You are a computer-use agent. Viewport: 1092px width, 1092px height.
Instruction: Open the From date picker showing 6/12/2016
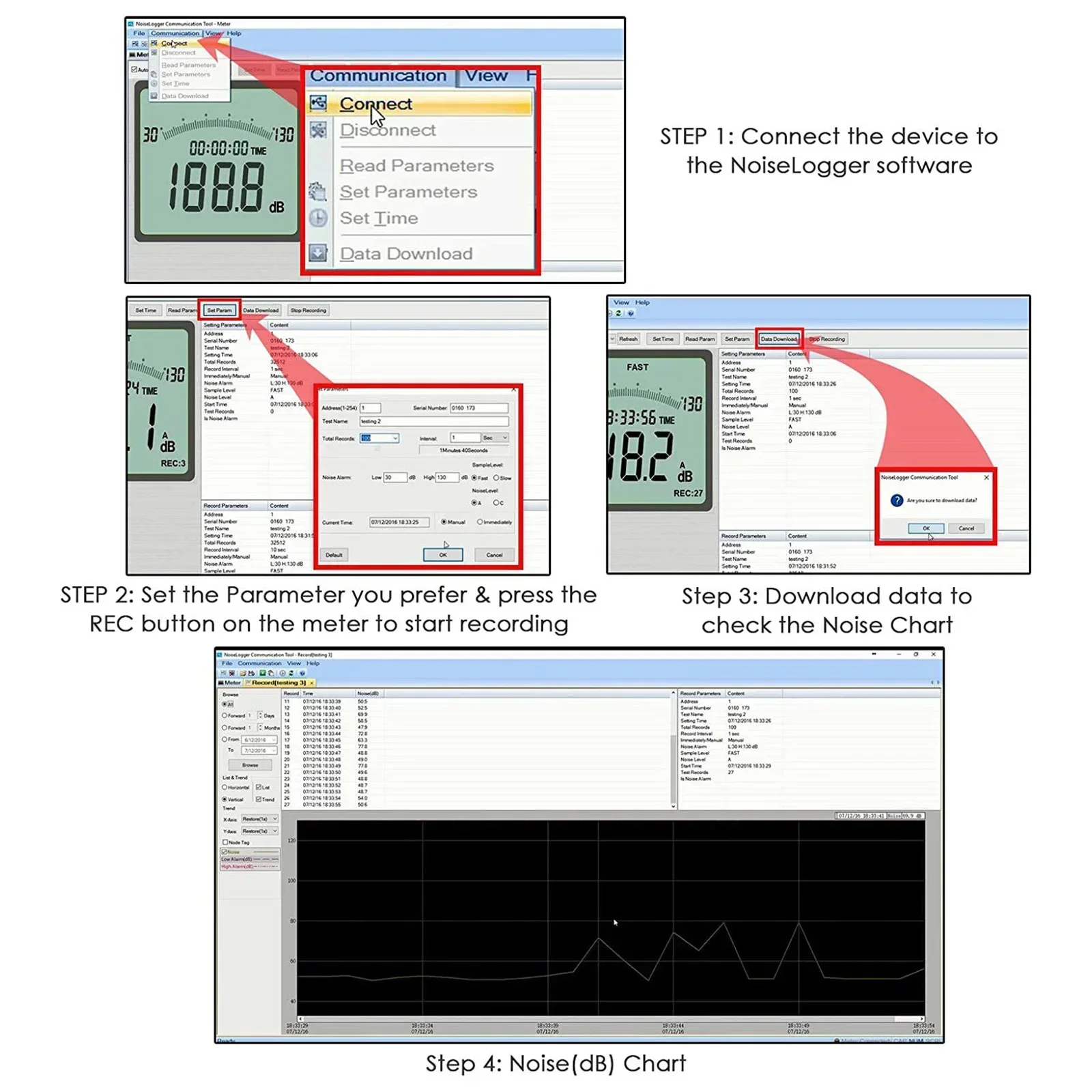pos(259,739)
